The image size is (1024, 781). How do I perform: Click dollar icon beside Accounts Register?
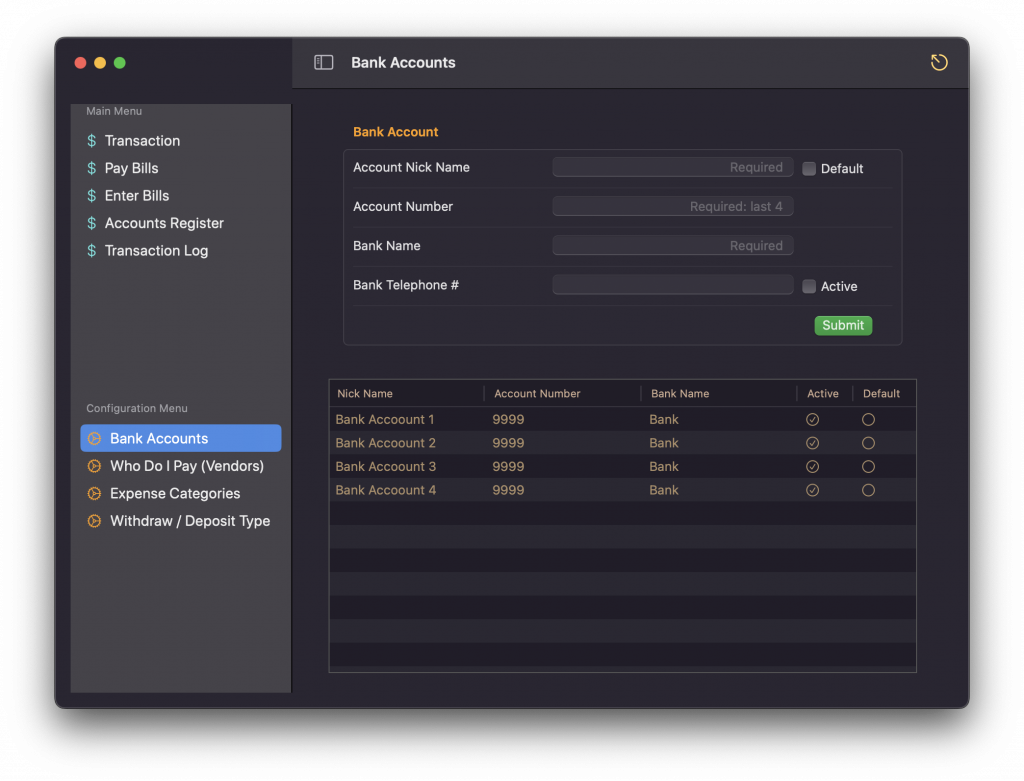coord(92,224)
